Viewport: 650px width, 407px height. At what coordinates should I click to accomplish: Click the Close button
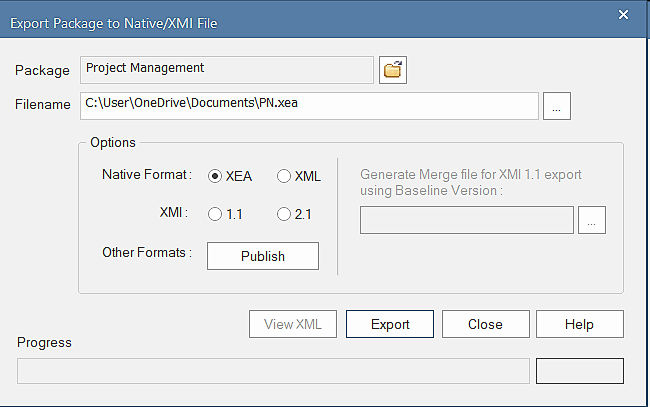coord(485,324)
